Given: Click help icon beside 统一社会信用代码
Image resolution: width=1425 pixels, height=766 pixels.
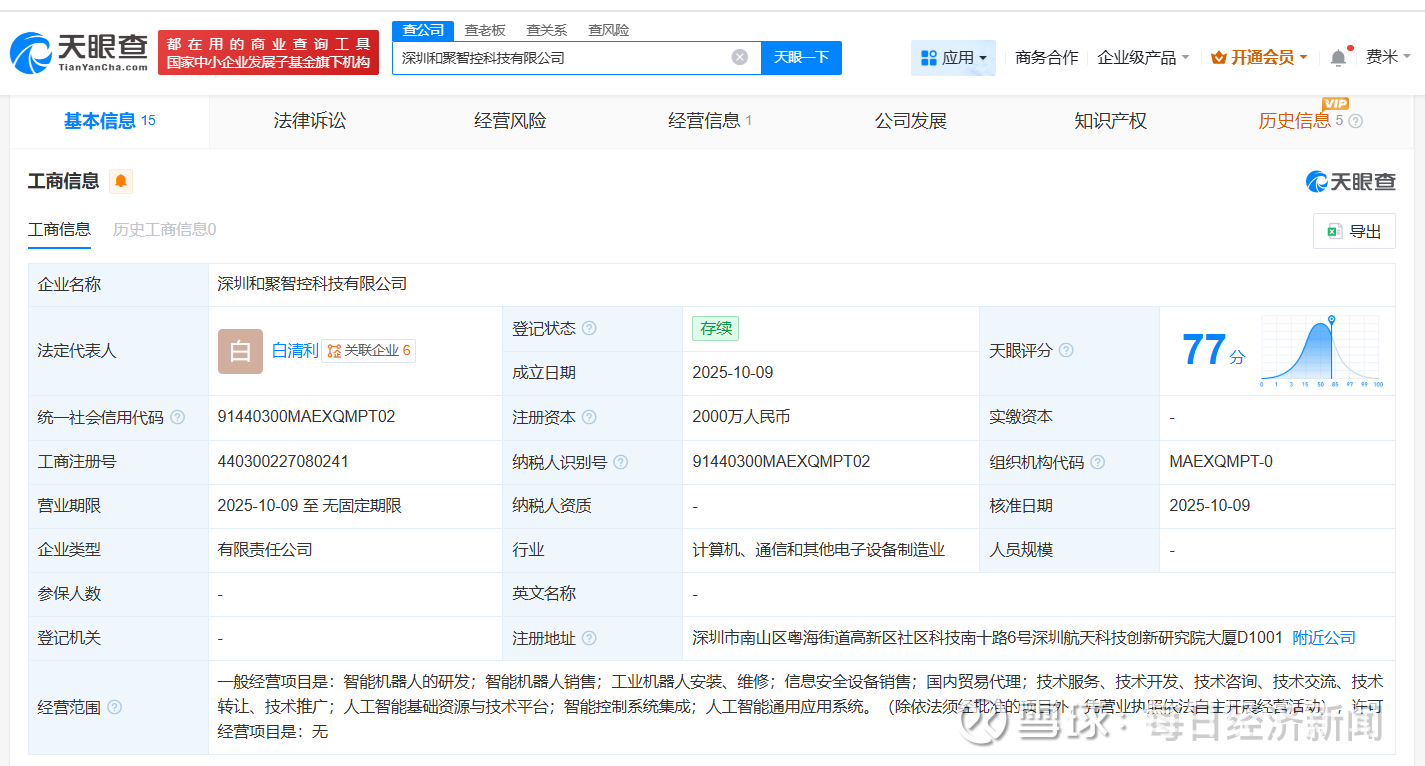Looking at the screenshot, I should (x=177, y=417).
